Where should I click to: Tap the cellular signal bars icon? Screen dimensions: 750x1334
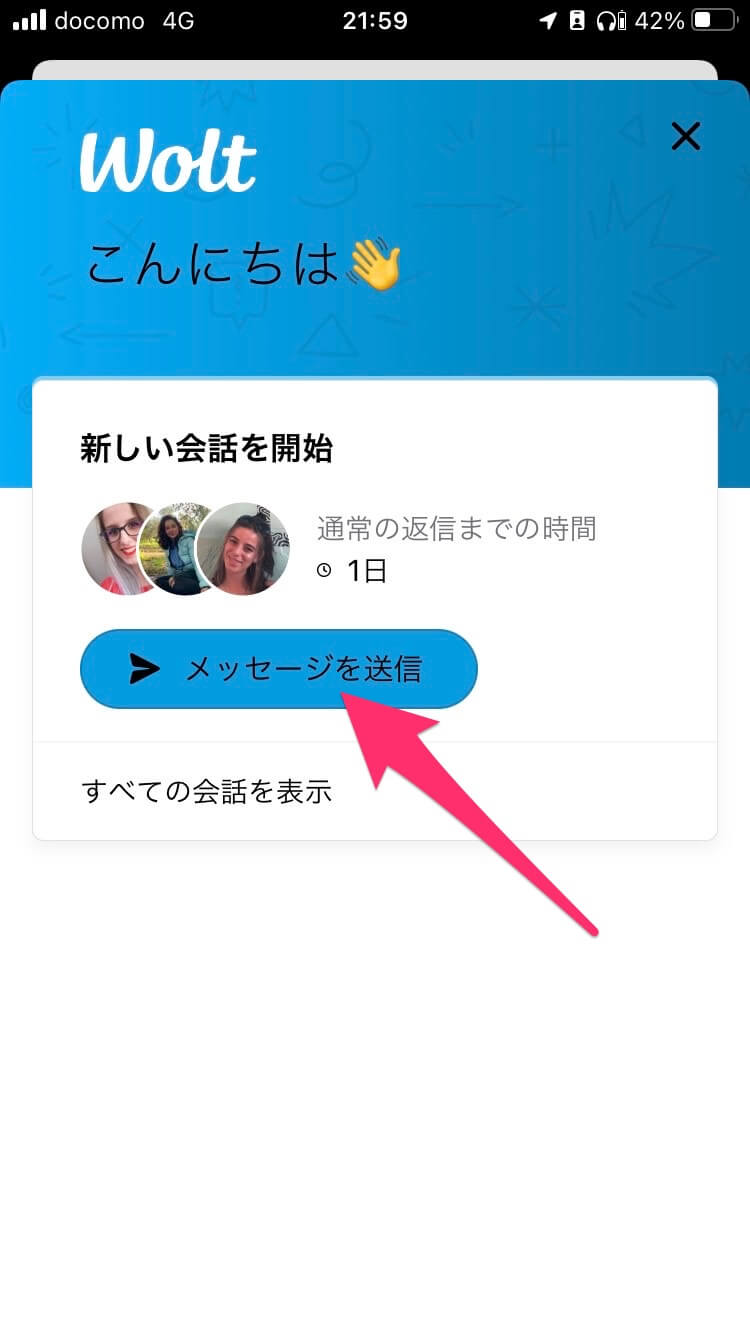tap(29, 20)
